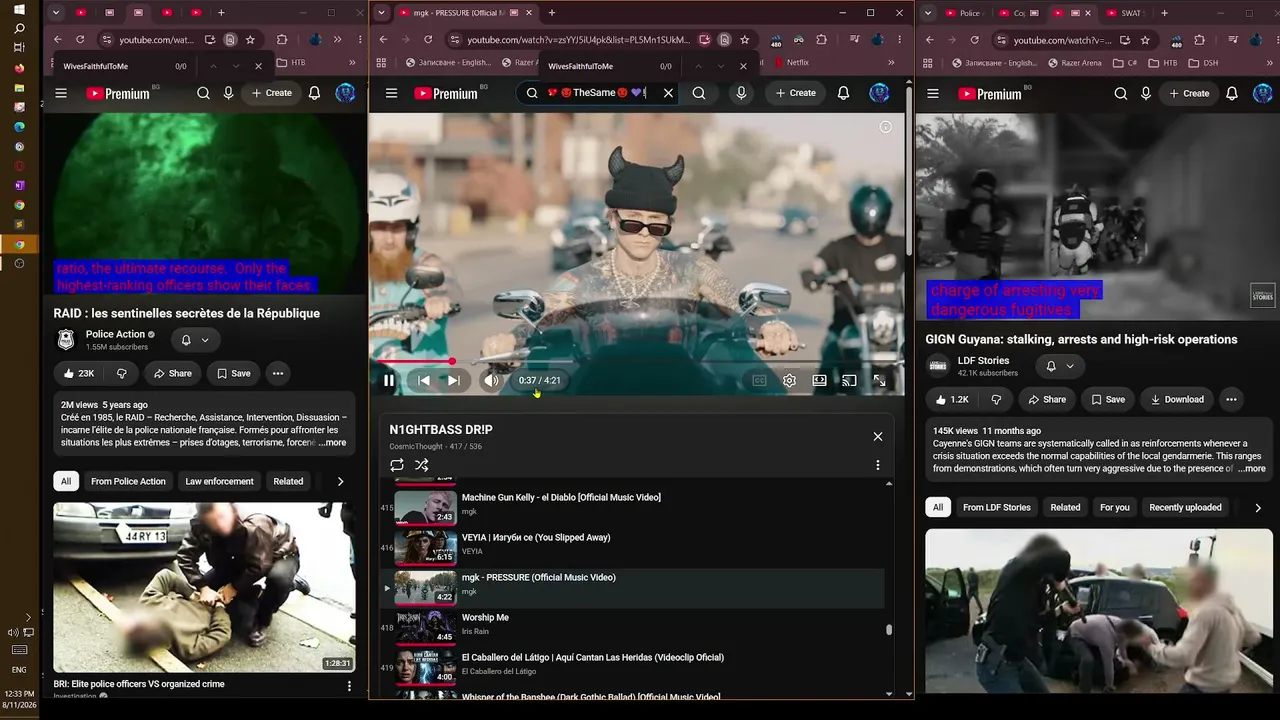This screenshot has width=1280, height=720.
Task: Bookmark the page in middle browser window
Action: [745, 40]
